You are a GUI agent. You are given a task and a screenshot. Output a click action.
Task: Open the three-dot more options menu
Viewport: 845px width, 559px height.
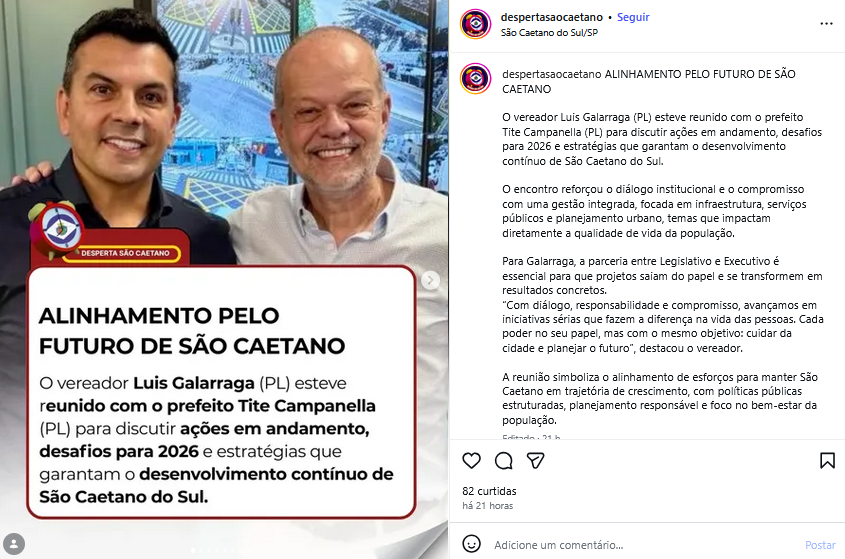coord(826,24)
